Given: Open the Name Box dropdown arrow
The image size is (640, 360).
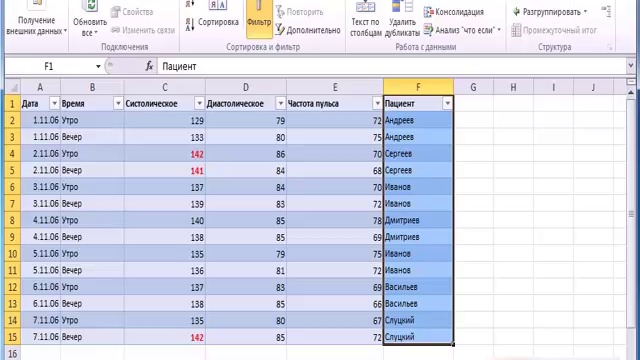Looking at the screenshot, I should point(98,67).
